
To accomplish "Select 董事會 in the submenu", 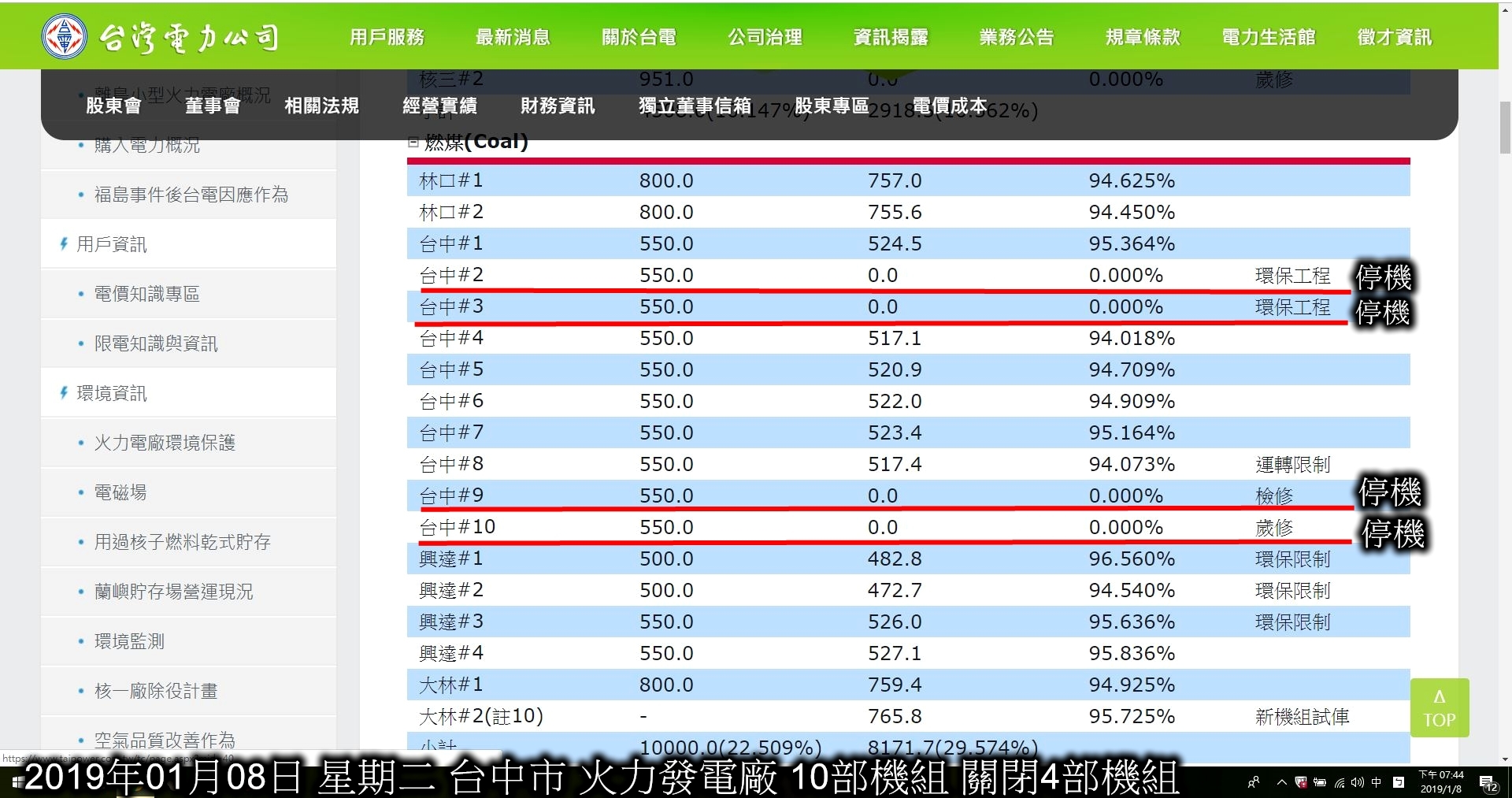I will click(x=213, y=106).
